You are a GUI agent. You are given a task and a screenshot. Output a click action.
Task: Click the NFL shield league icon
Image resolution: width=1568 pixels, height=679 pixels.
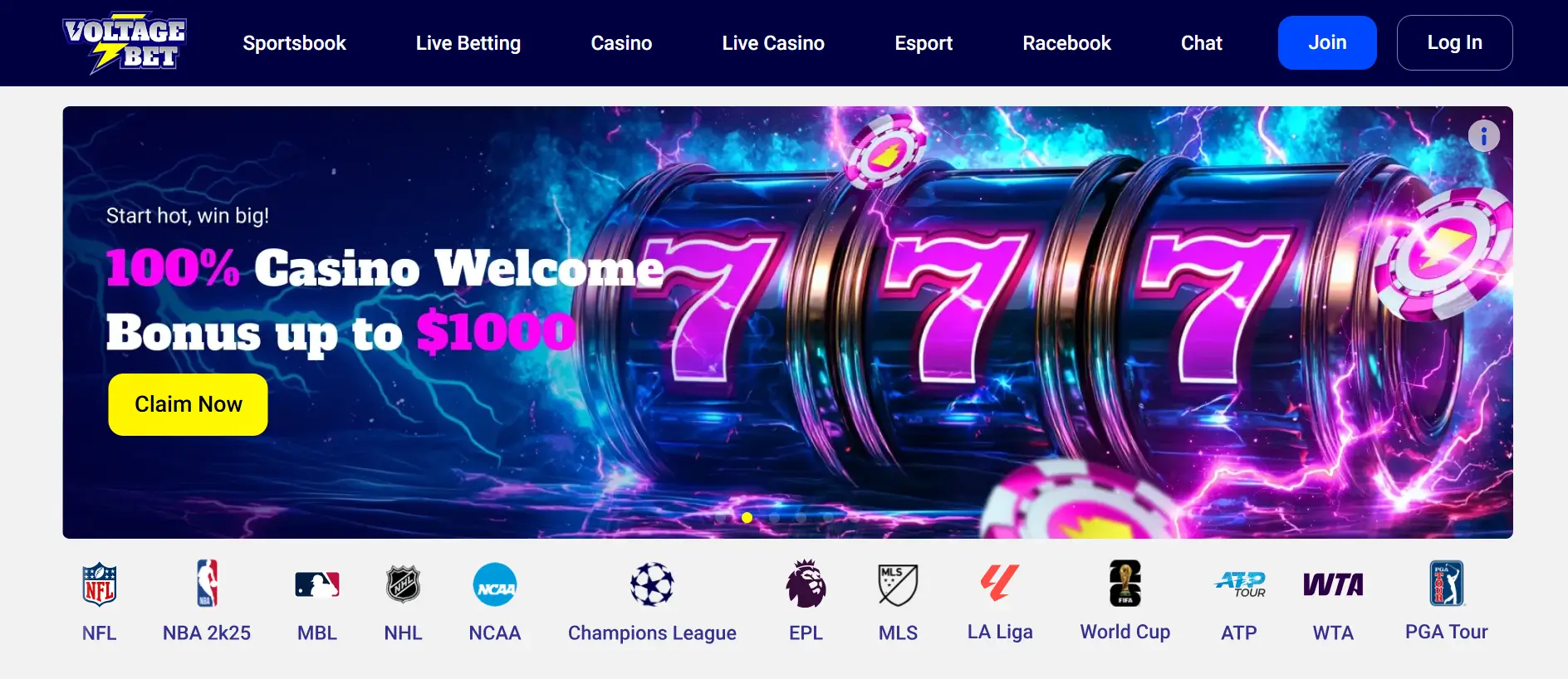(100, 584)
